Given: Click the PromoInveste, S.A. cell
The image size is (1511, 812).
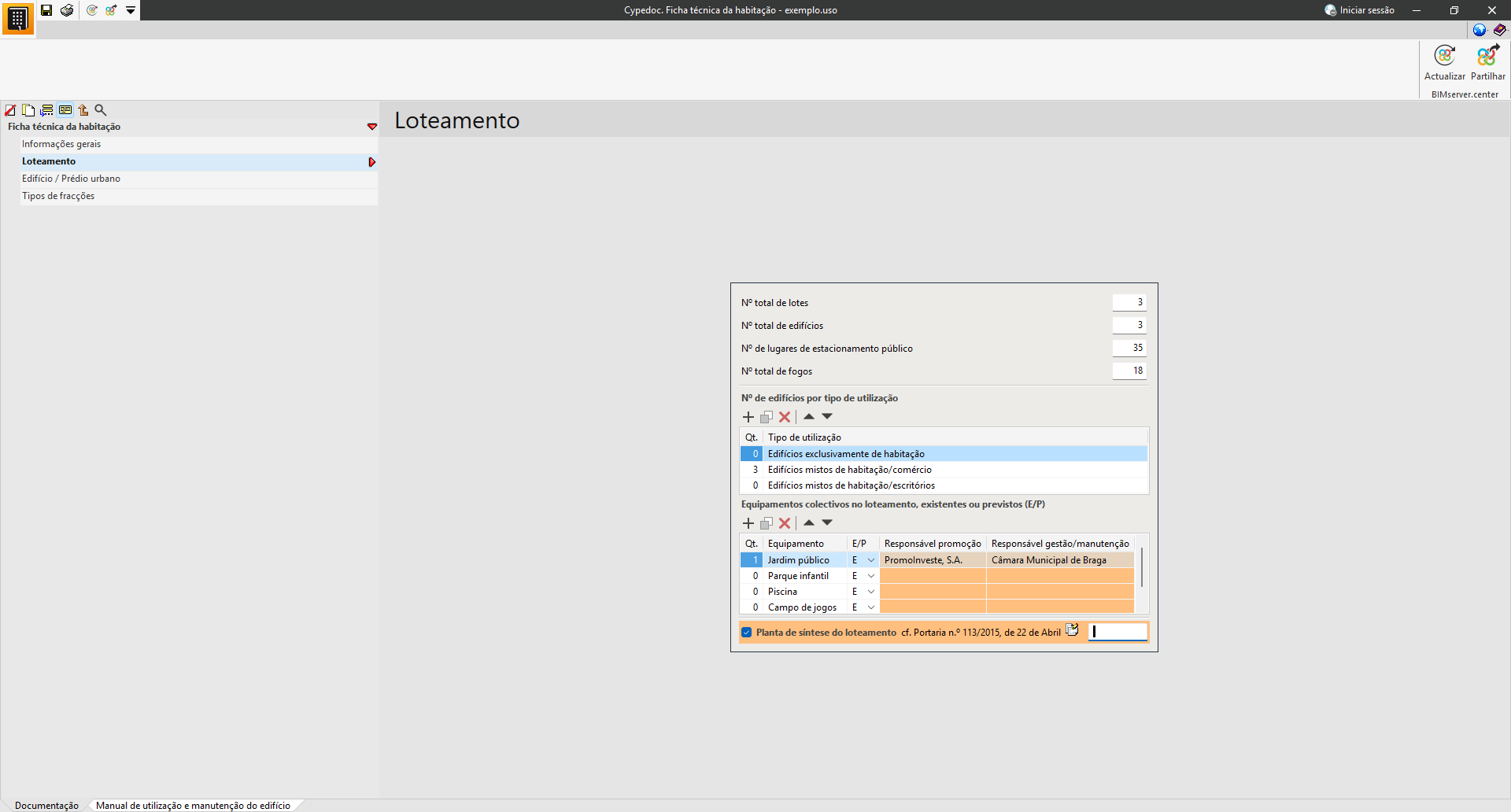Looking at the screenshot, I should (933, 560).
